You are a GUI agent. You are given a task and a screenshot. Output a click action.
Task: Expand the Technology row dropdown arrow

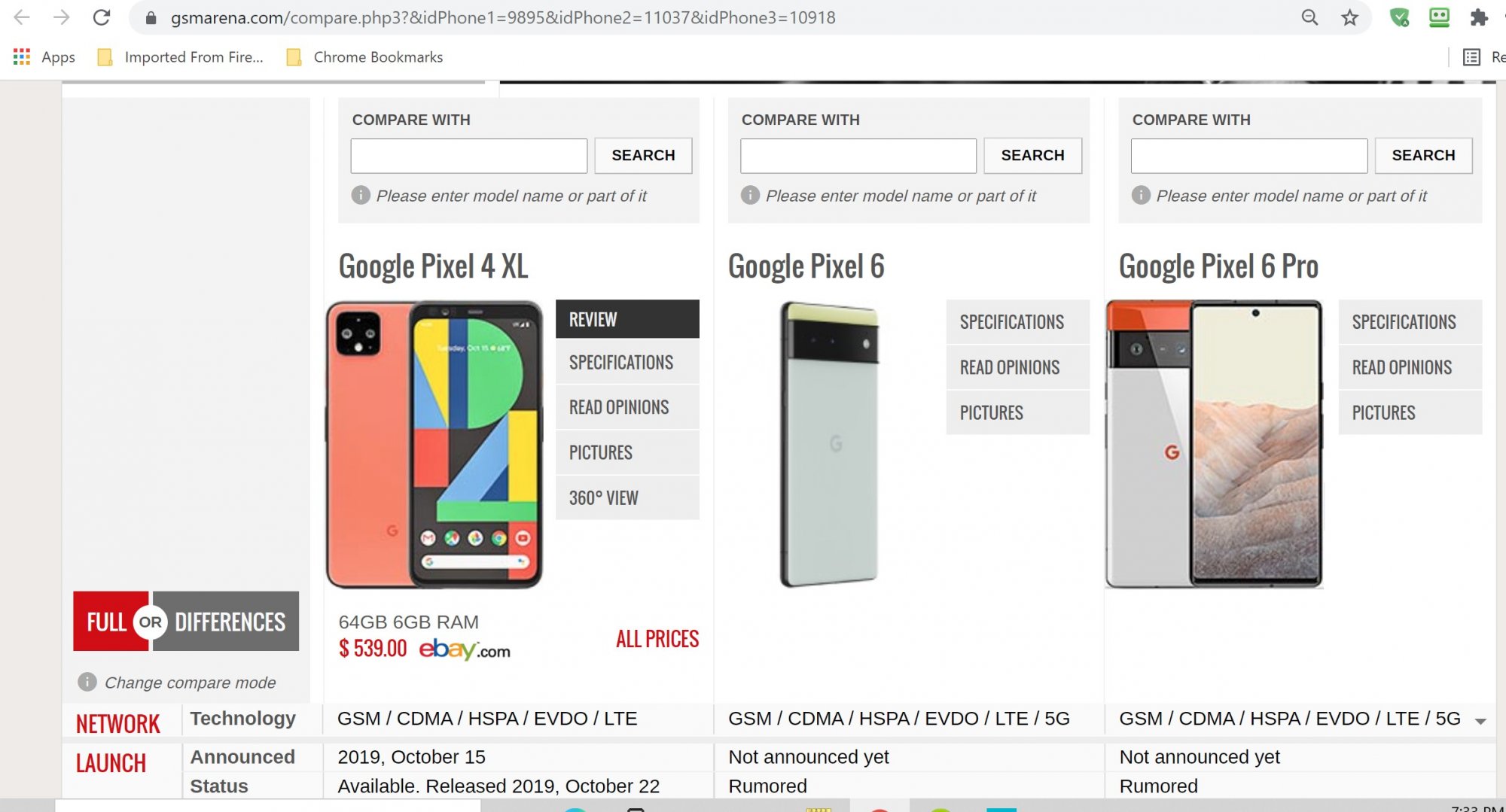[x=1480, y=721]
